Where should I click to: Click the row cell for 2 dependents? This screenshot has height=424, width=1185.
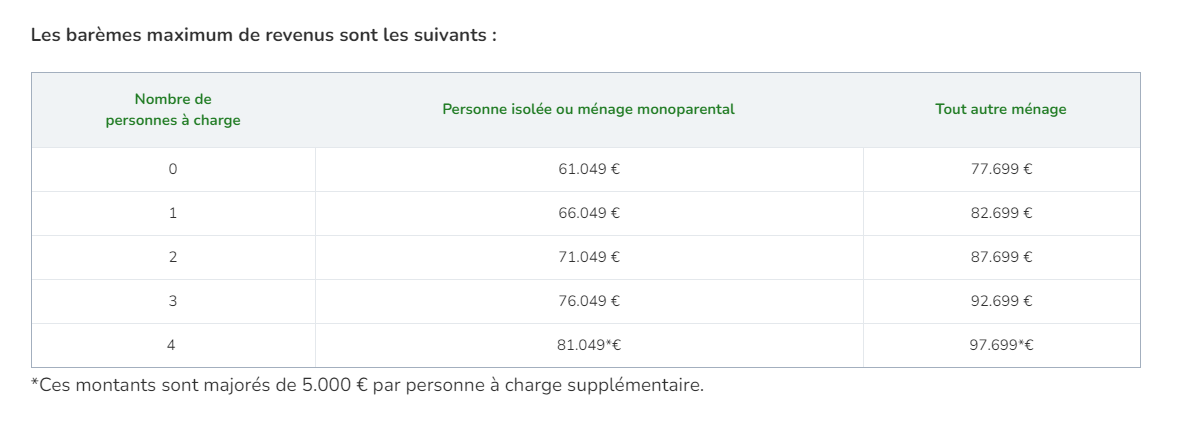pos(173,258)
